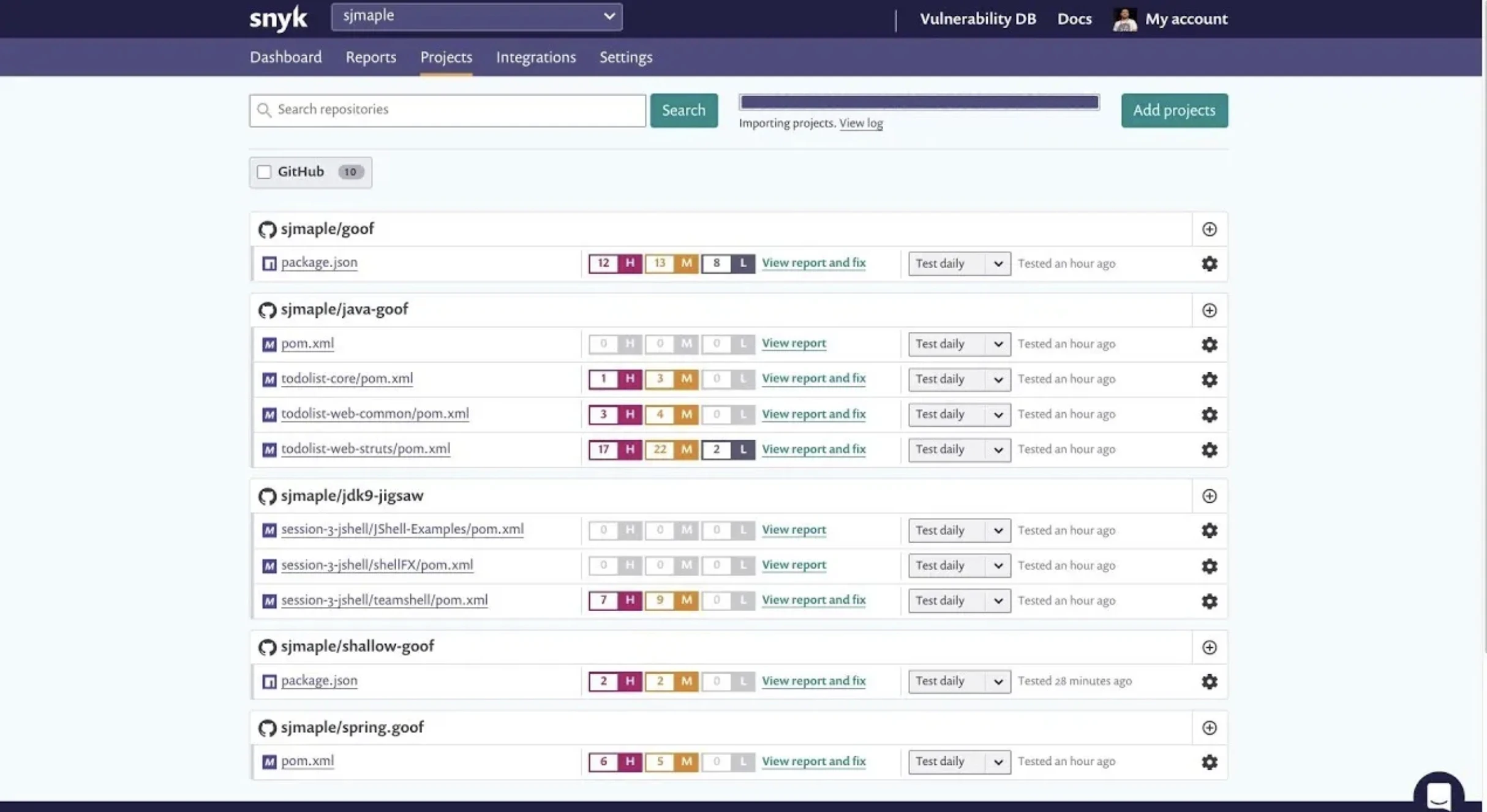Open settings gear for spring.goof pom.xml
The image size is (1487, 812).
tap(1209, 762)
